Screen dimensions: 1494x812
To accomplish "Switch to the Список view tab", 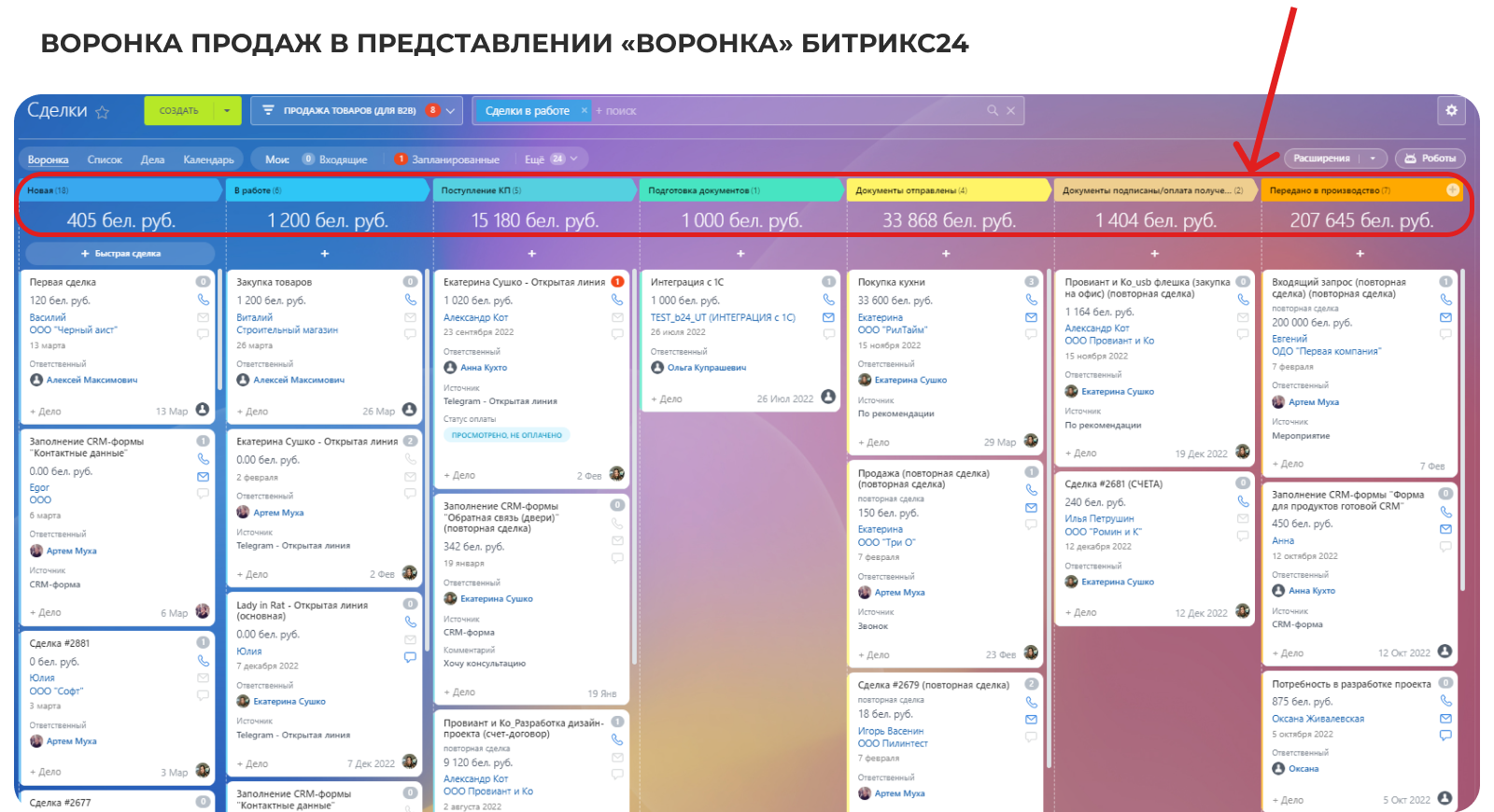I will [x=105, y=160].
